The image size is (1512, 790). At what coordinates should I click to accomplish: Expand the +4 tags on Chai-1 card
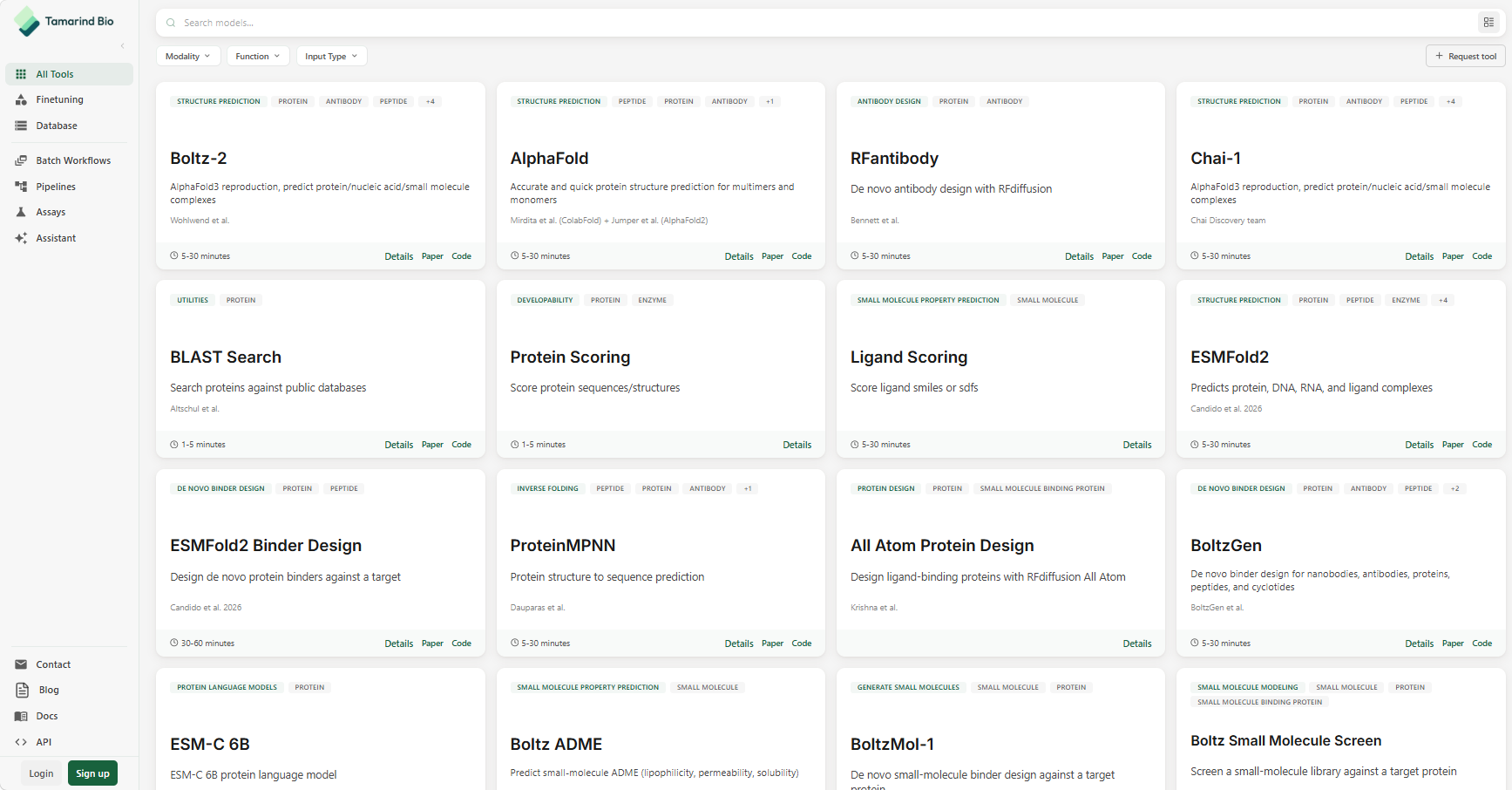[x=1451, y=101]
